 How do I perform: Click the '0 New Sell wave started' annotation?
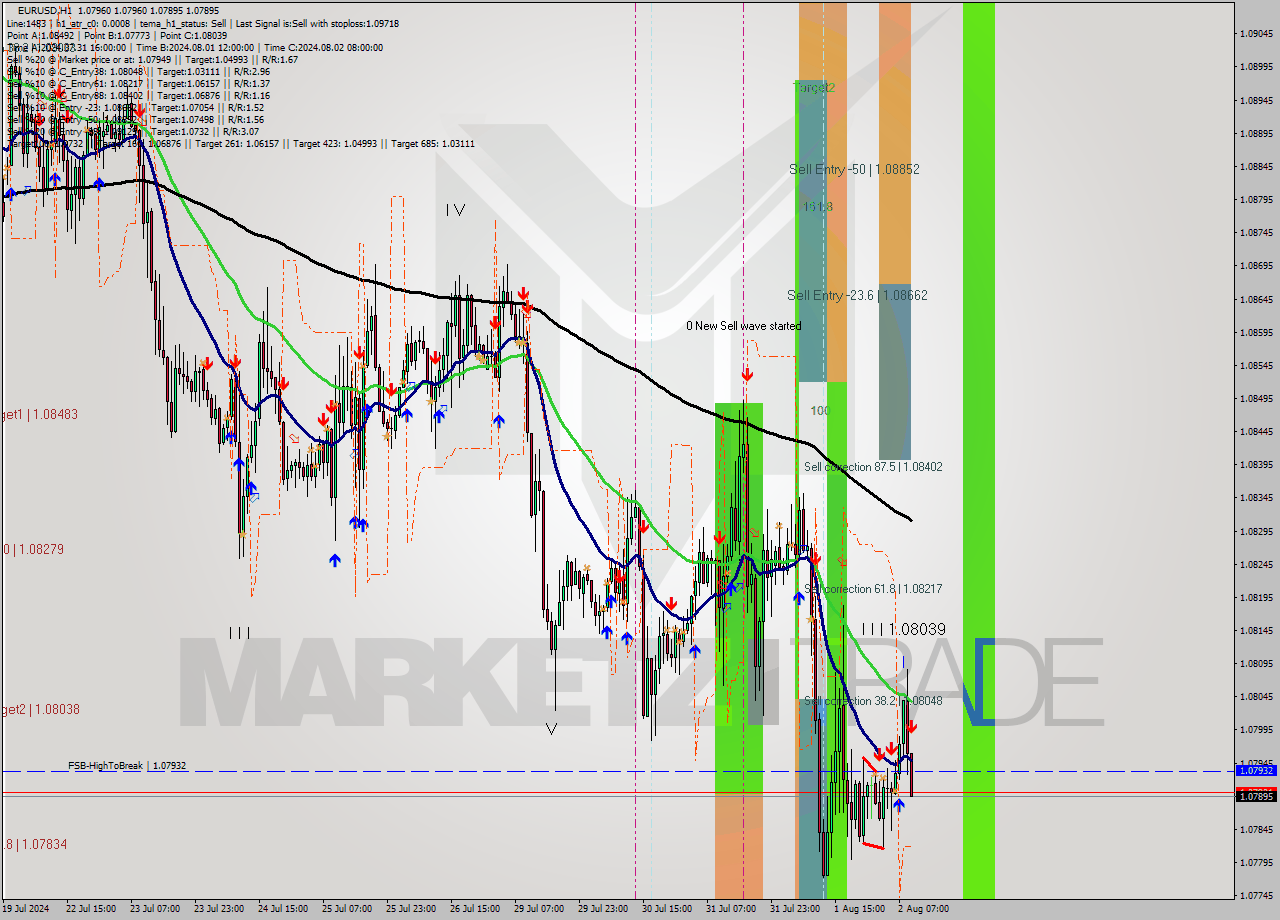pos(743,326)
